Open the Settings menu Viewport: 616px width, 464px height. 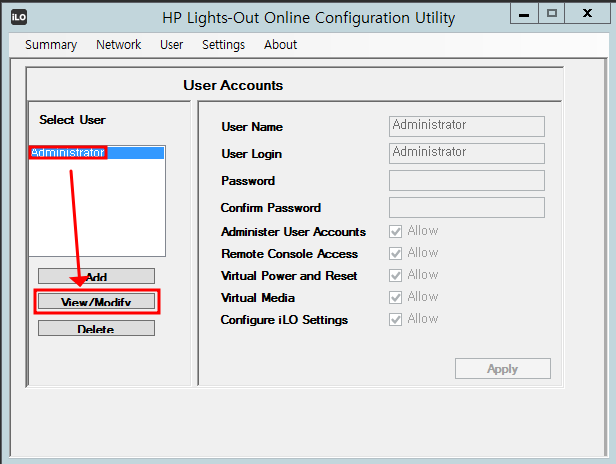pos(224,45)
